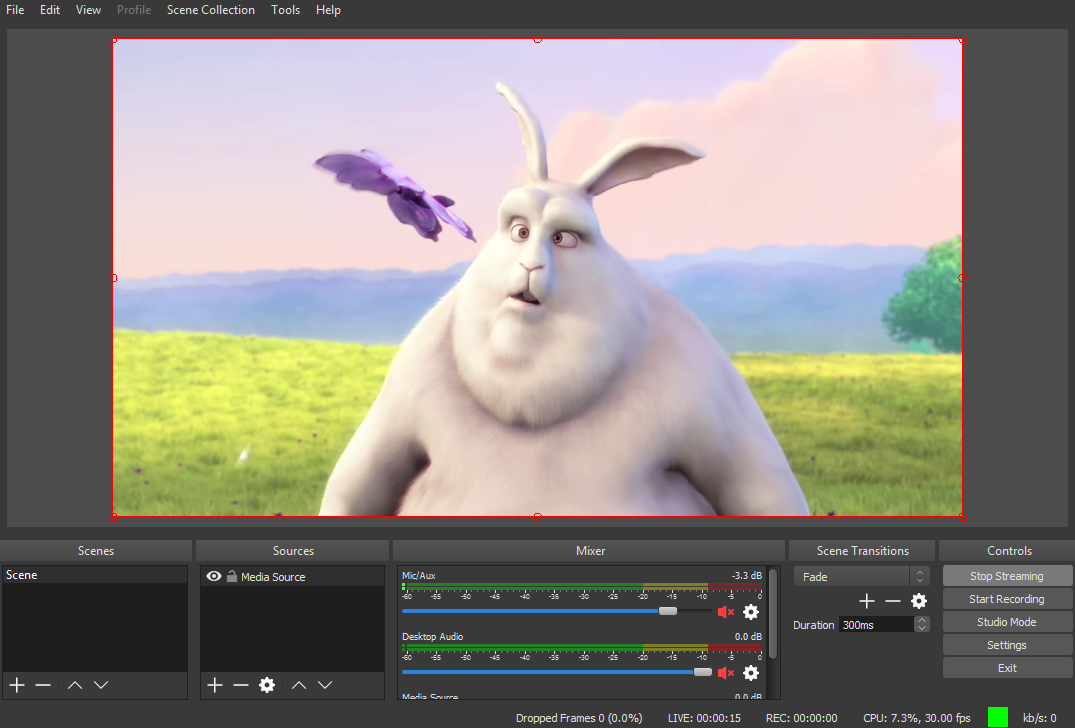Open the Scene Collection menu

210,10
